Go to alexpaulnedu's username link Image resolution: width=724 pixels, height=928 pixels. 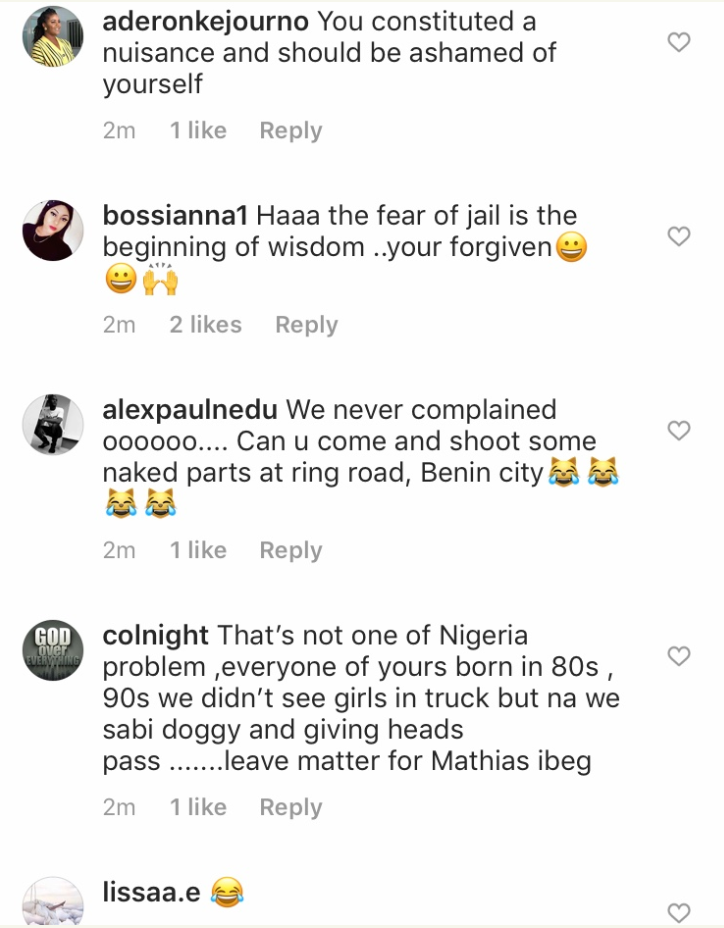[190, 409]
